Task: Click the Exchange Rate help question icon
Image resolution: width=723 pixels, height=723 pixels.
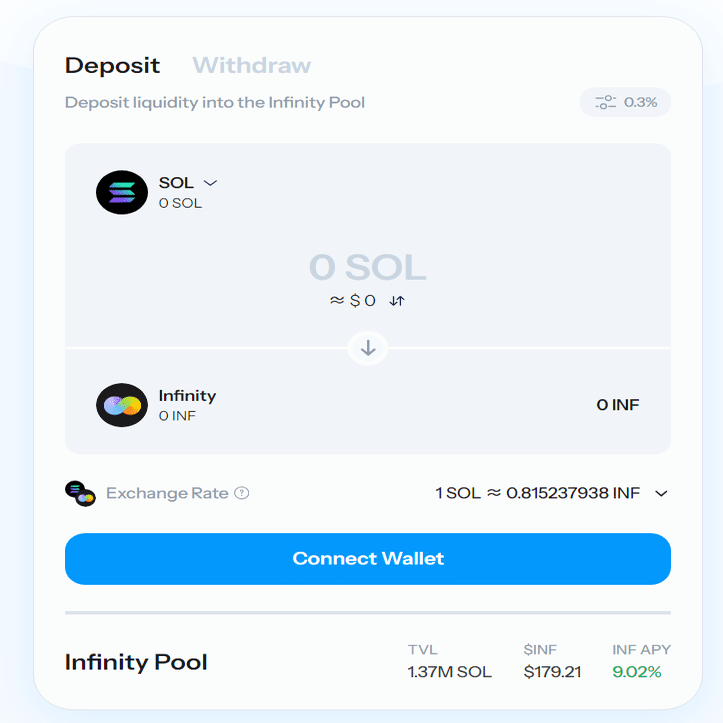Action: coord(242,493)
